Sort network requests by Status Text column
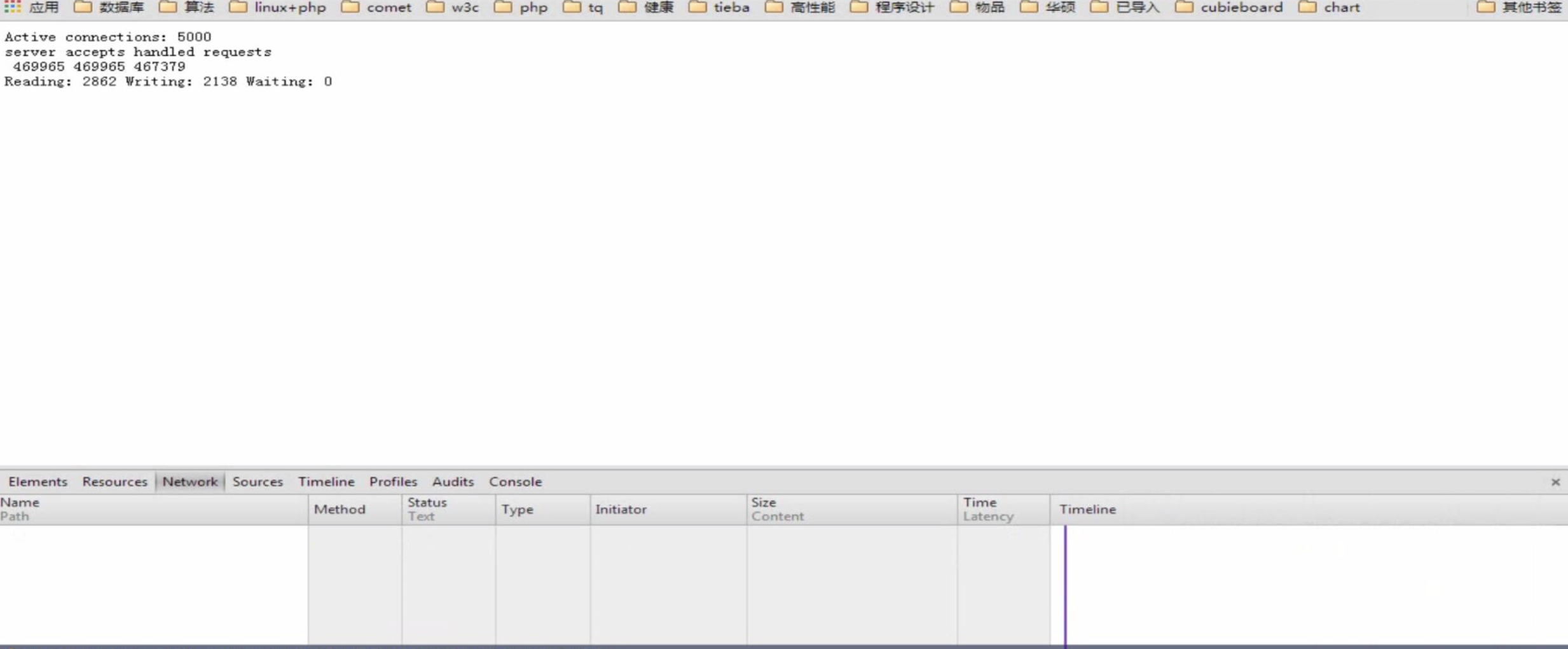The height and width of the screenshot is (649, 1568). coord(448,509)
